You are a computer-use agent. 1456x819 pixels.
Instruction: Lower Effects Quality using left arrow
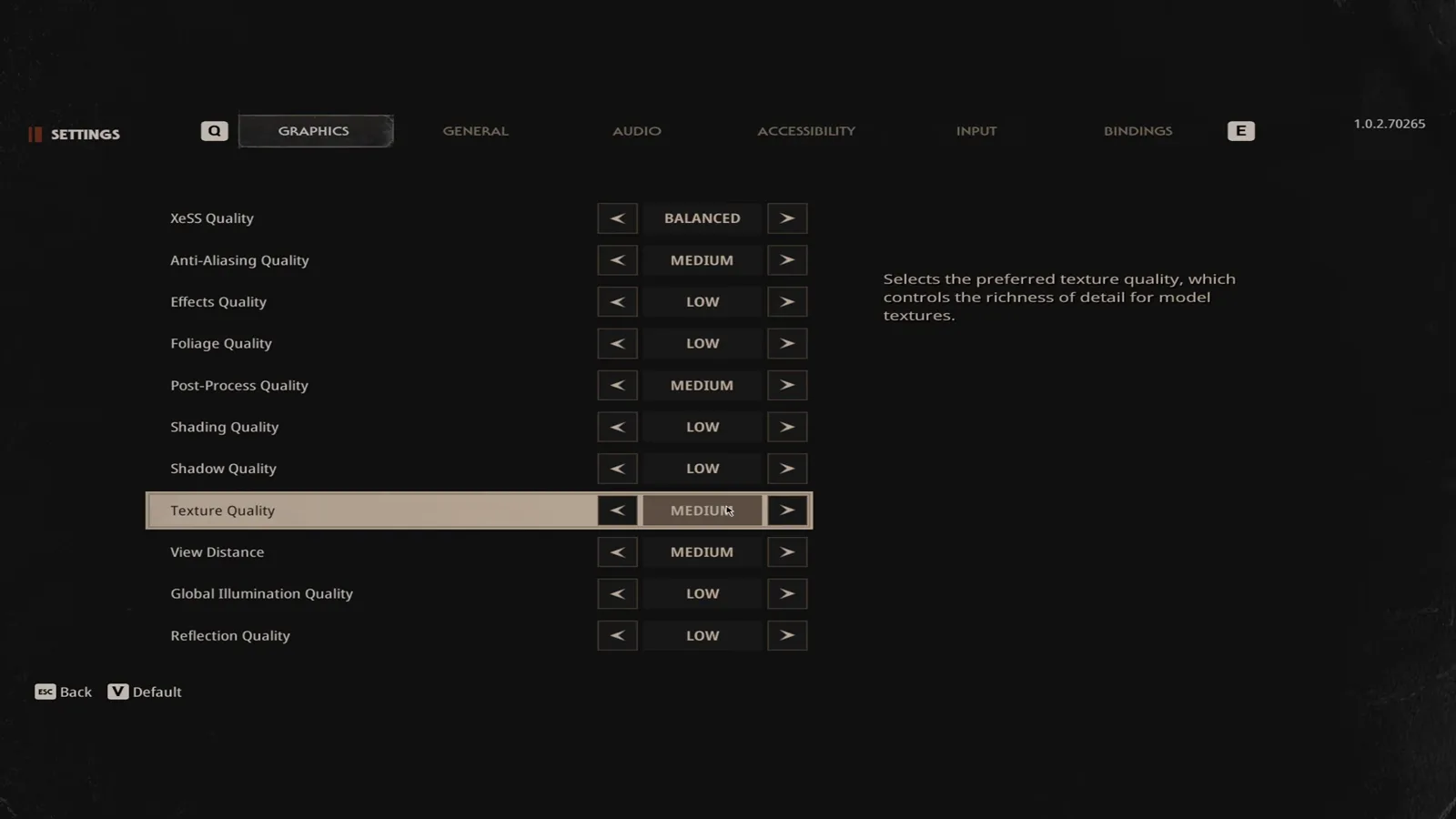[617, 302]
